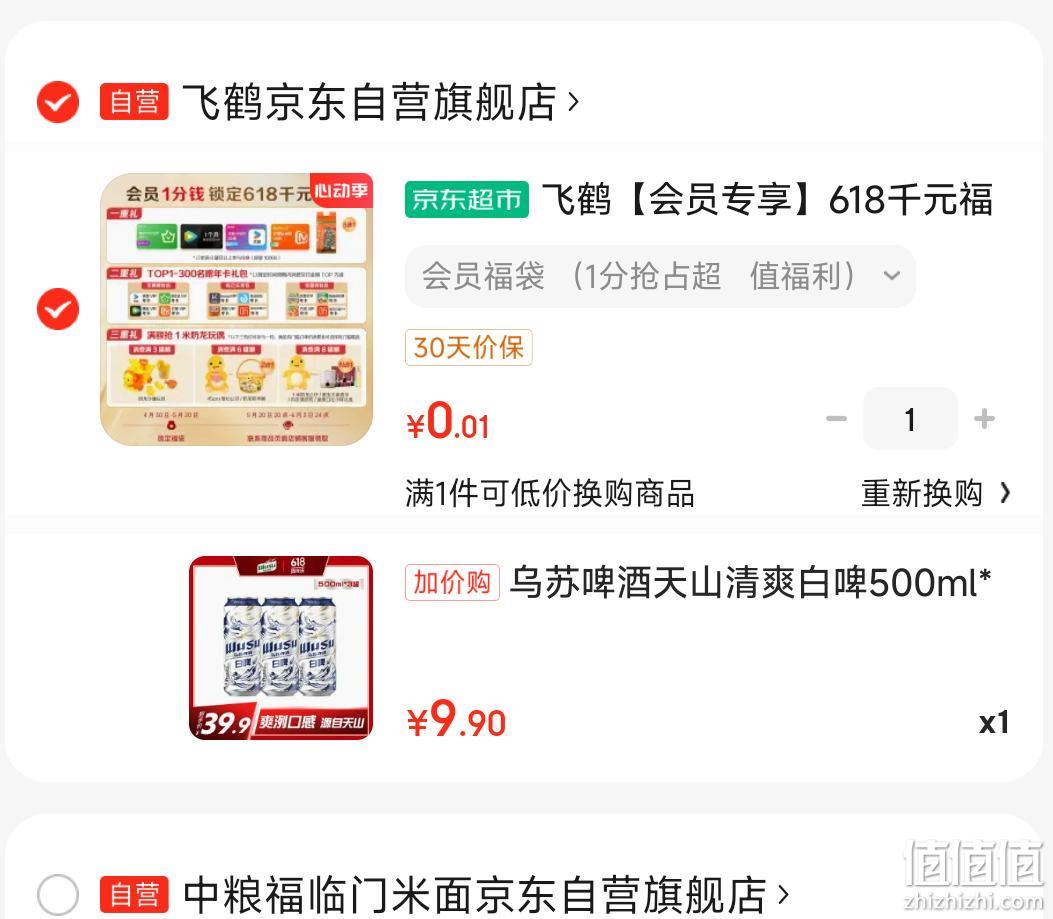Tap the 京东超市 green tag
Screen dimensions: 1053x919
tap(467, 200)
